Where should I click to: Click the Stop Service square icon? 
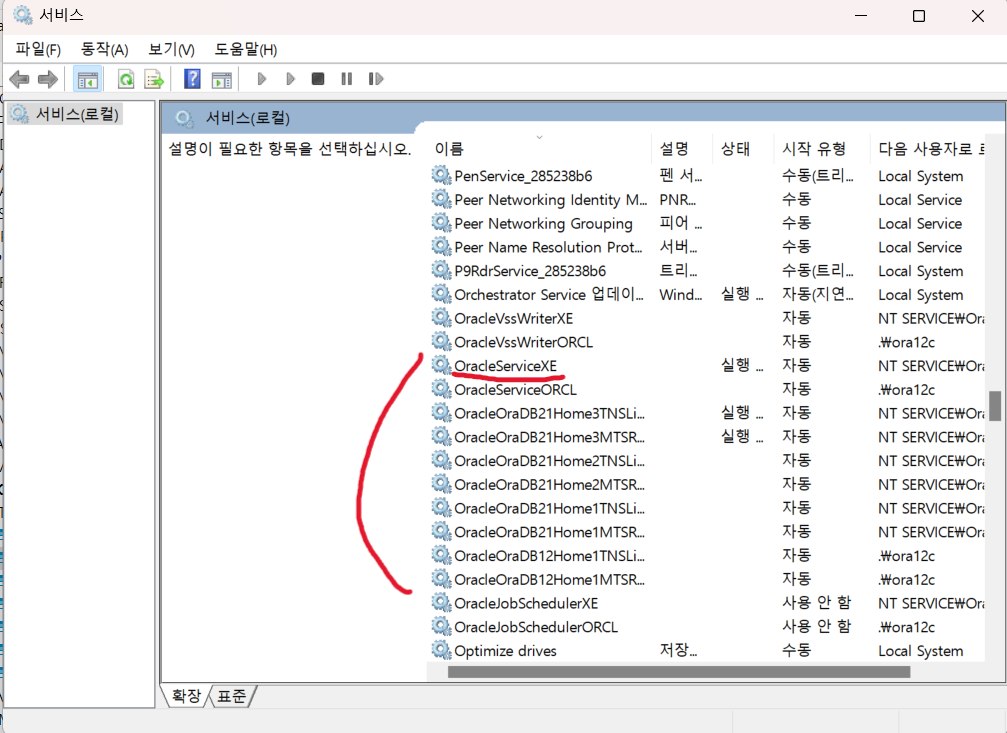tap(317, 78)
